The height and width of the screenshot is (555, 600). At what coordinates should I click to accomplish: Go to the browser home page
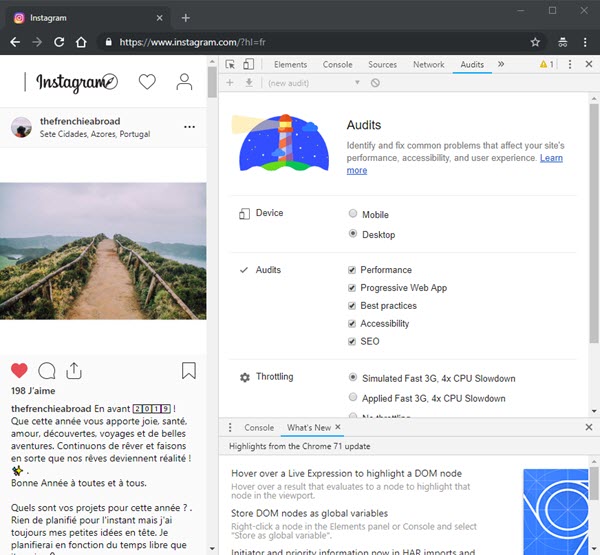click(81, 42)
